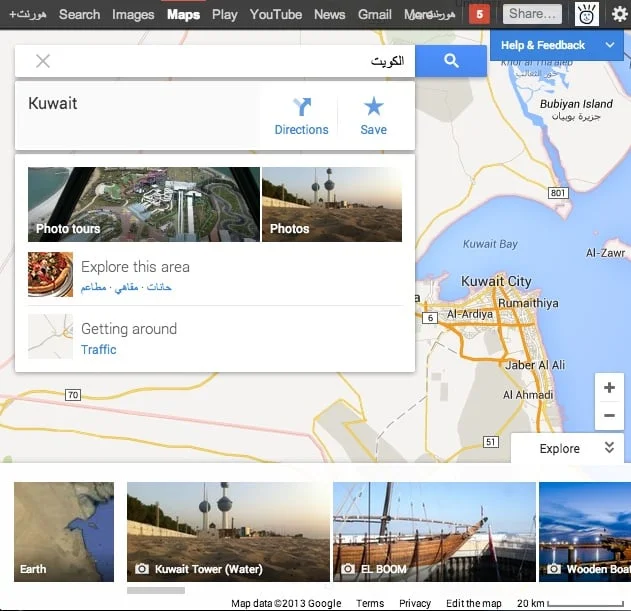Click the Traffic link

pos(99,349)
